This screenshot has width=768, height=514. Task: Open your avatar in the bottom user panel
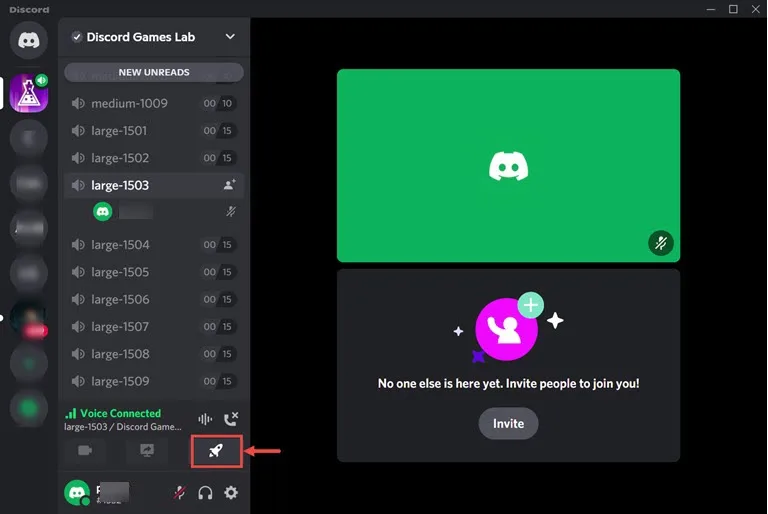point(77,492)
